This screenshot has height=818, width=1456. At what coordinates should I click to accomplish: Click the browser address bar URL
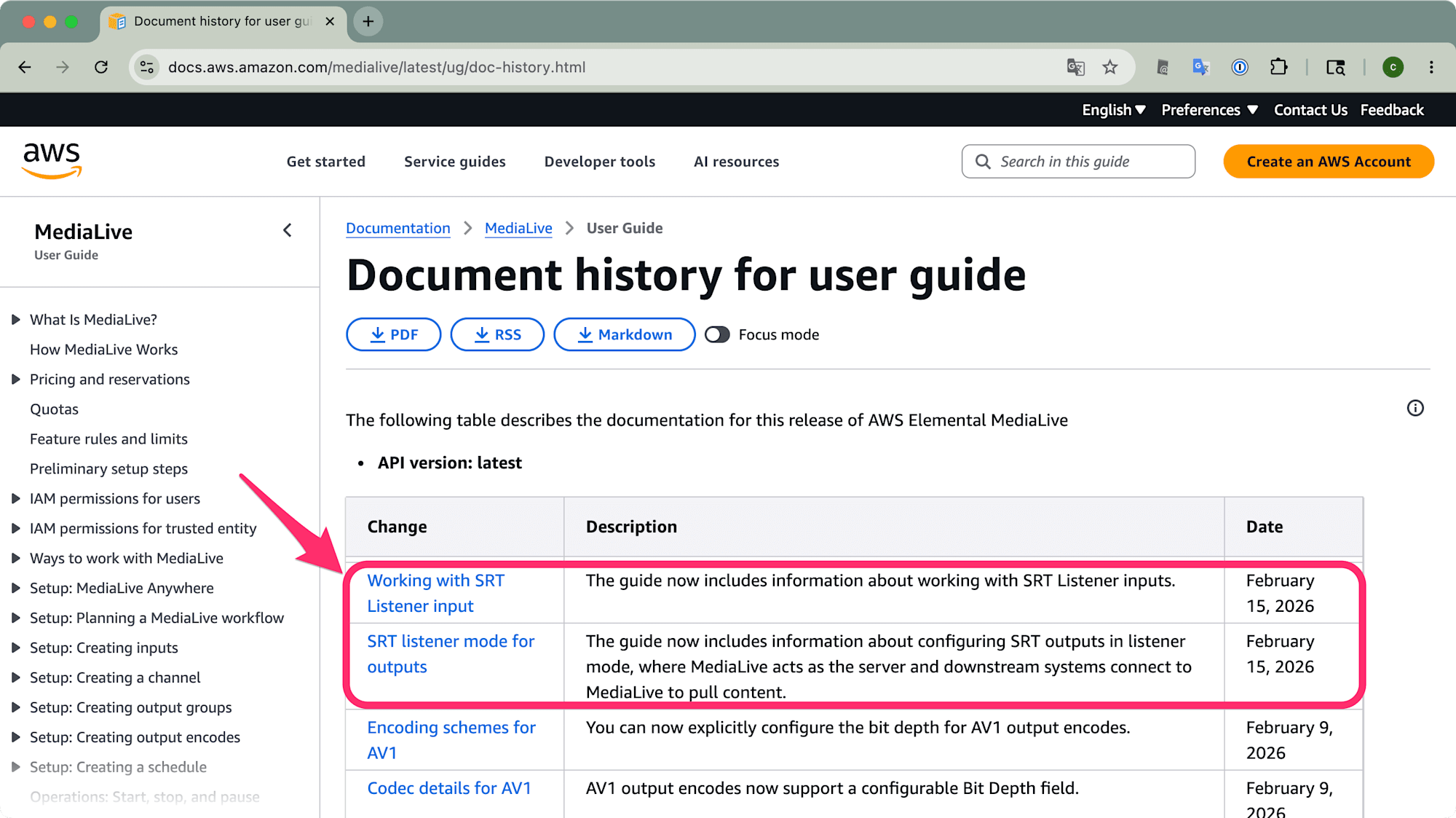[377, 67]
